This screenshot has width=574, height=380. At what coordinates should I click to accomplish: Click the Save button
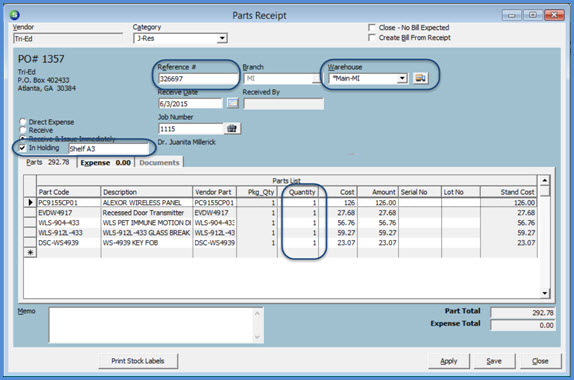coord(494,361)
